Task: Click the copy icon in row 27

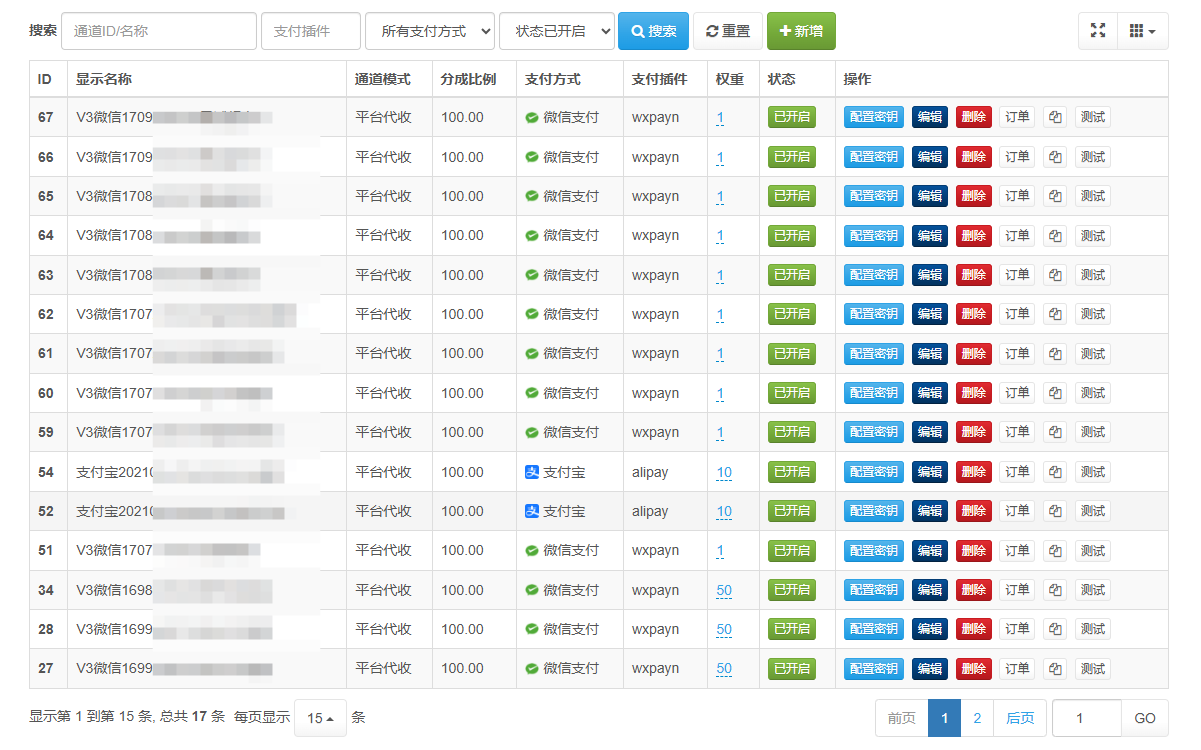Action: tap(1055, 669)
